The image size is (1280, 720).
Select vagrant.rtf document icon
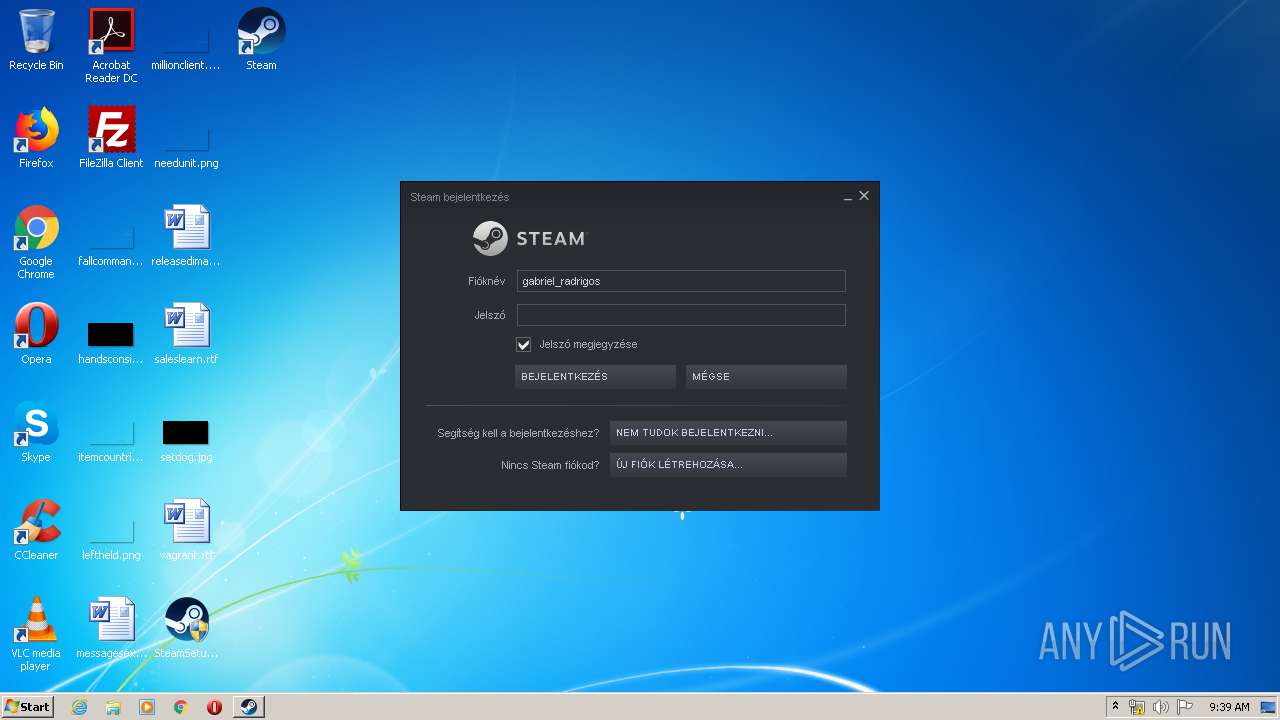186,530
